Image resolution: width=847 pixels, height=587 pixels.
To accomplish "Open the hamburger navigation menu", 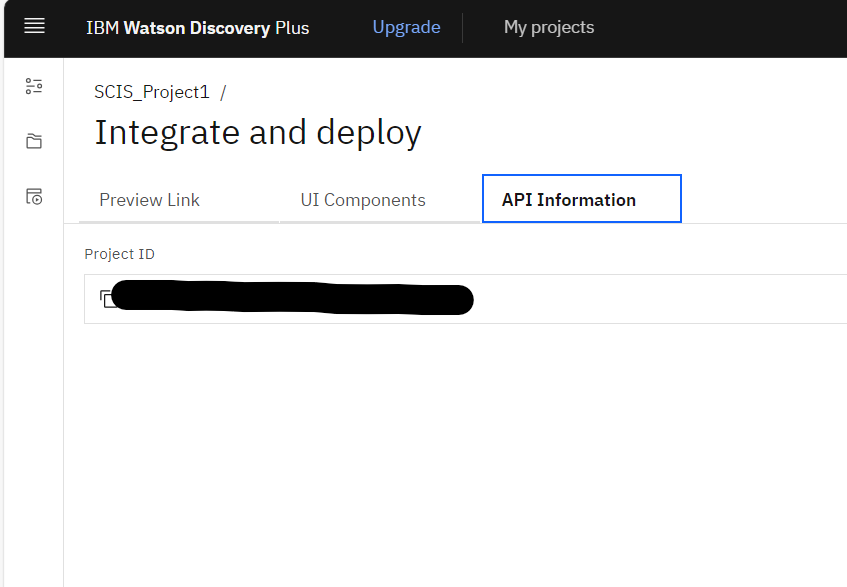I will click(x=34, y=27).
